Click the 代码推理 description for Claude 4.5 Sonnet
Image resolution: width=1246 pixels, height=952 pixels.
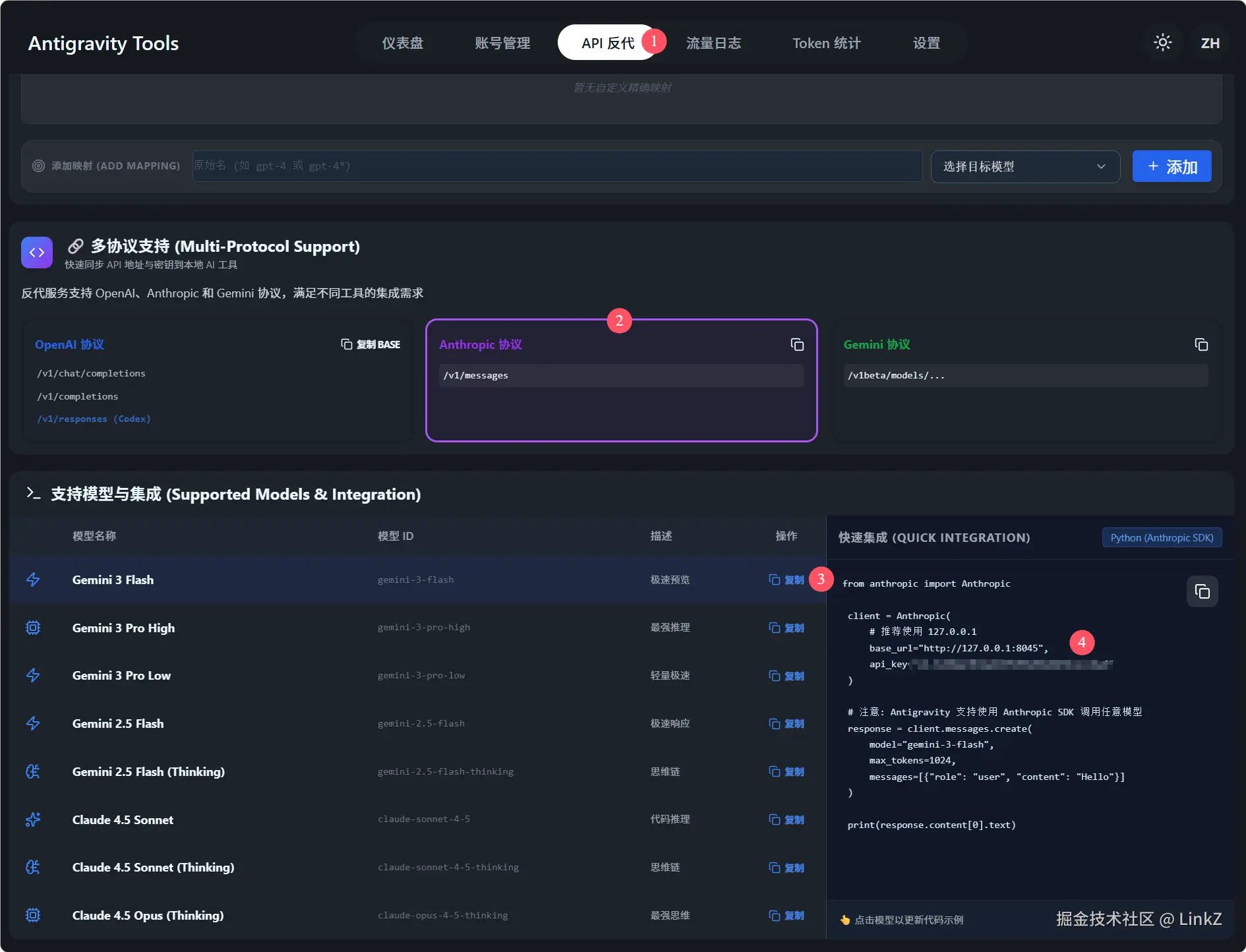[670, 819]
